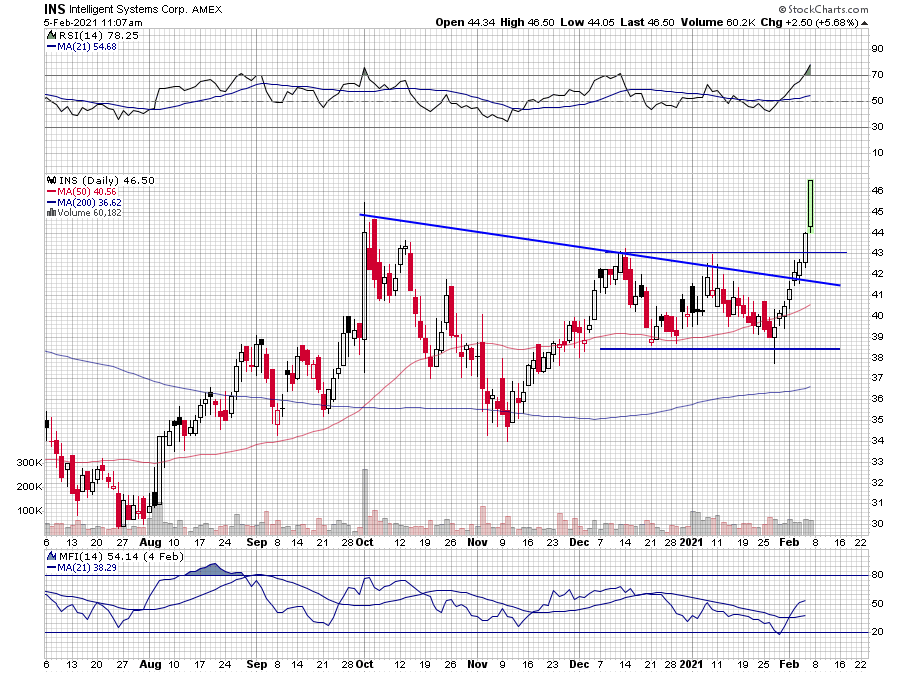Image resolution: width=900 pixels, height=673 pixels.
Task: Click the RSI(14) indicator legend icon
Action: point(51,35)
